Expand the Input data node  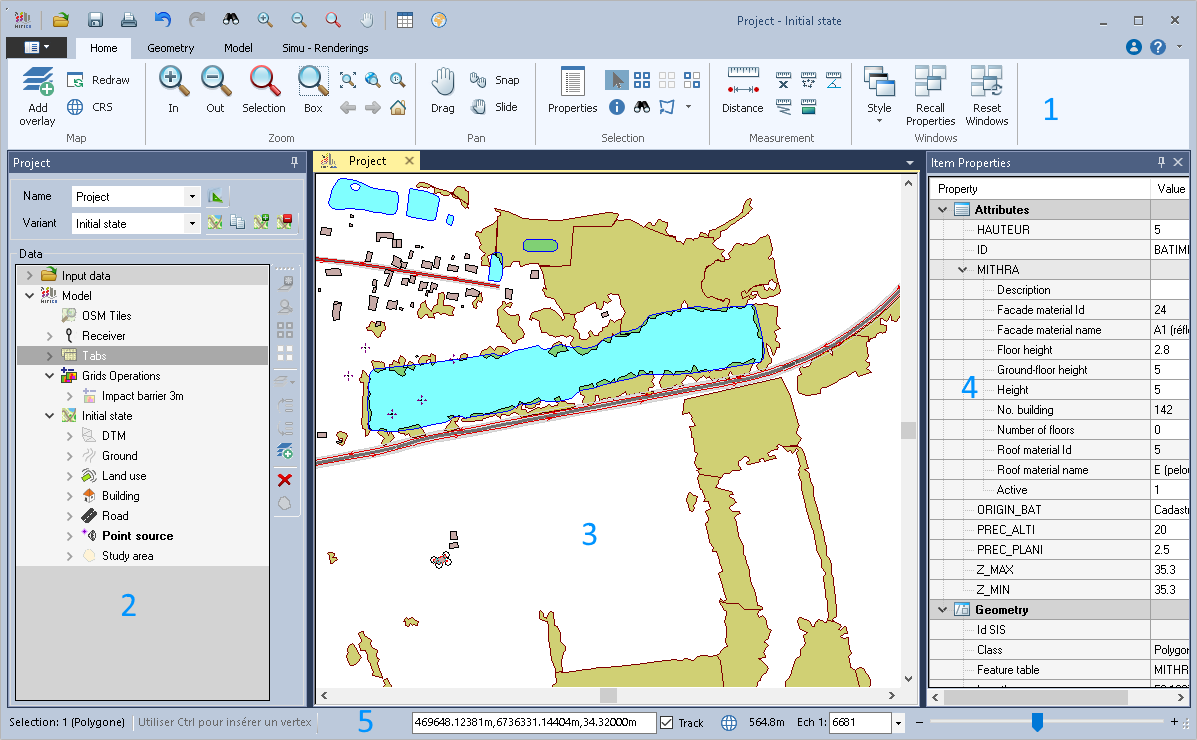pos(30,275)
